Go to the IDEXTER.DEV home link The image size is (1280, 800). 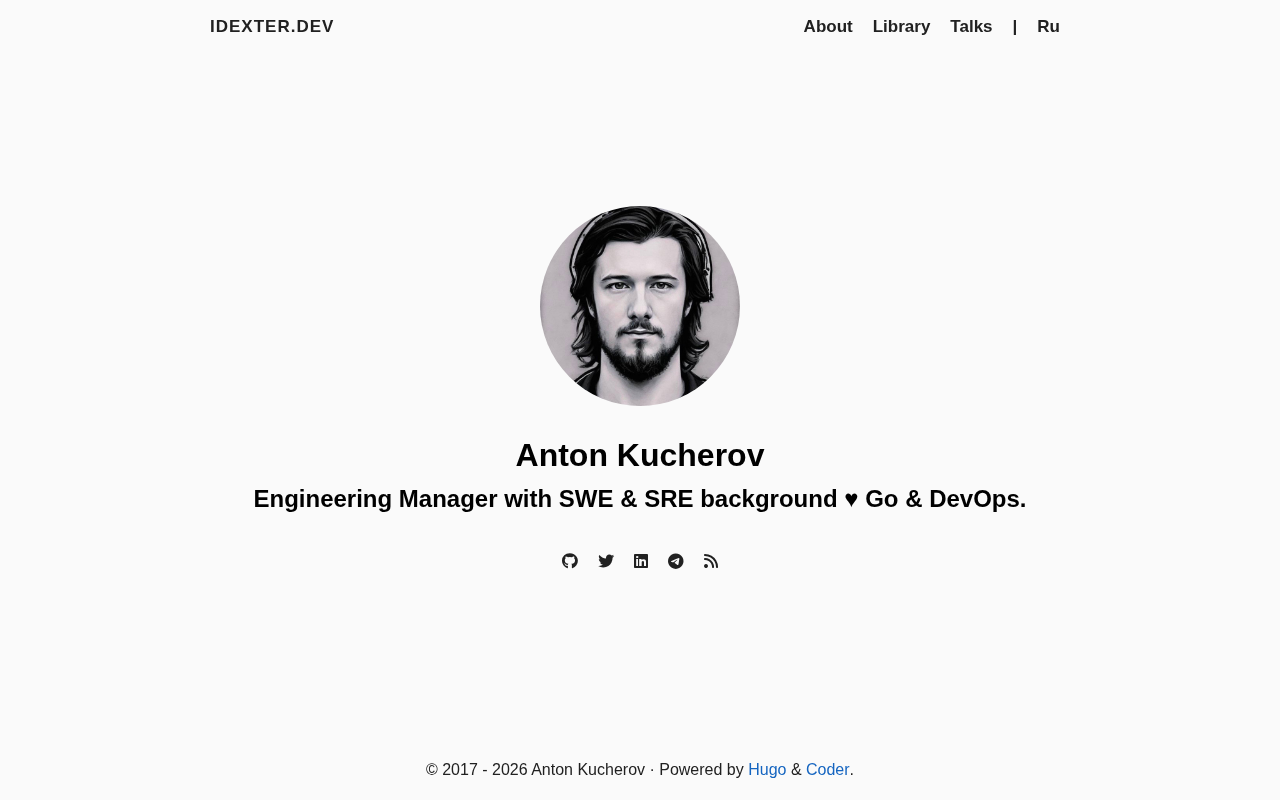(272, 27)
